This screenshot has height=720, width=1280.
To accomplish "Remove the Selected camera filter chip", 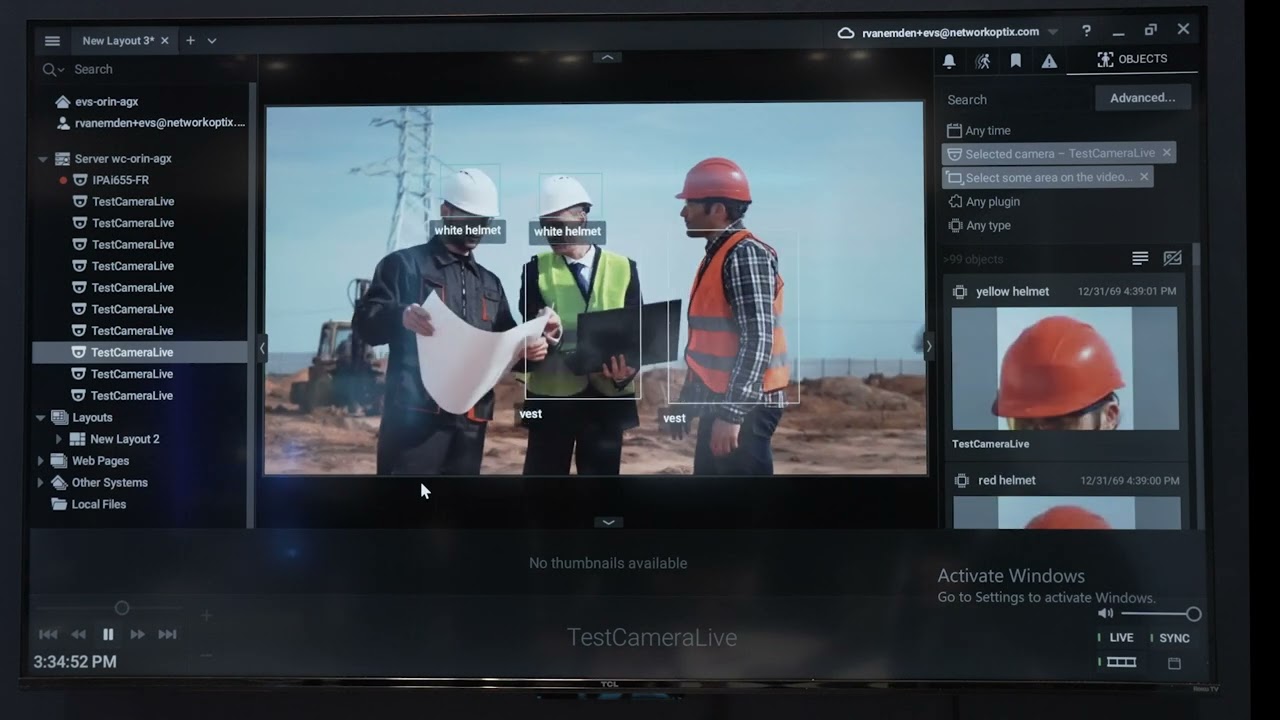I will click(x=1166, y=153).
